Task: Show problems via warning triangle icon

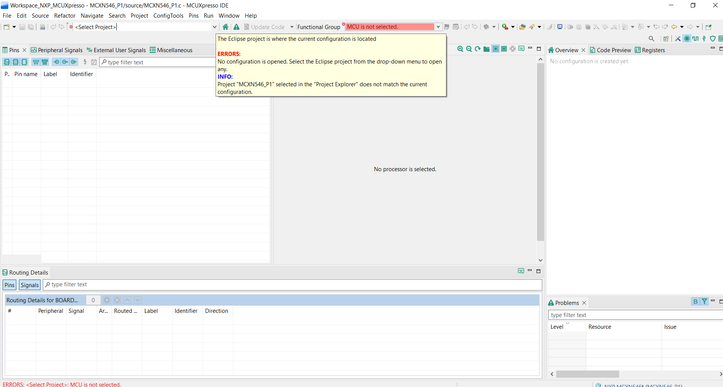Action: [x=236, y=27]
